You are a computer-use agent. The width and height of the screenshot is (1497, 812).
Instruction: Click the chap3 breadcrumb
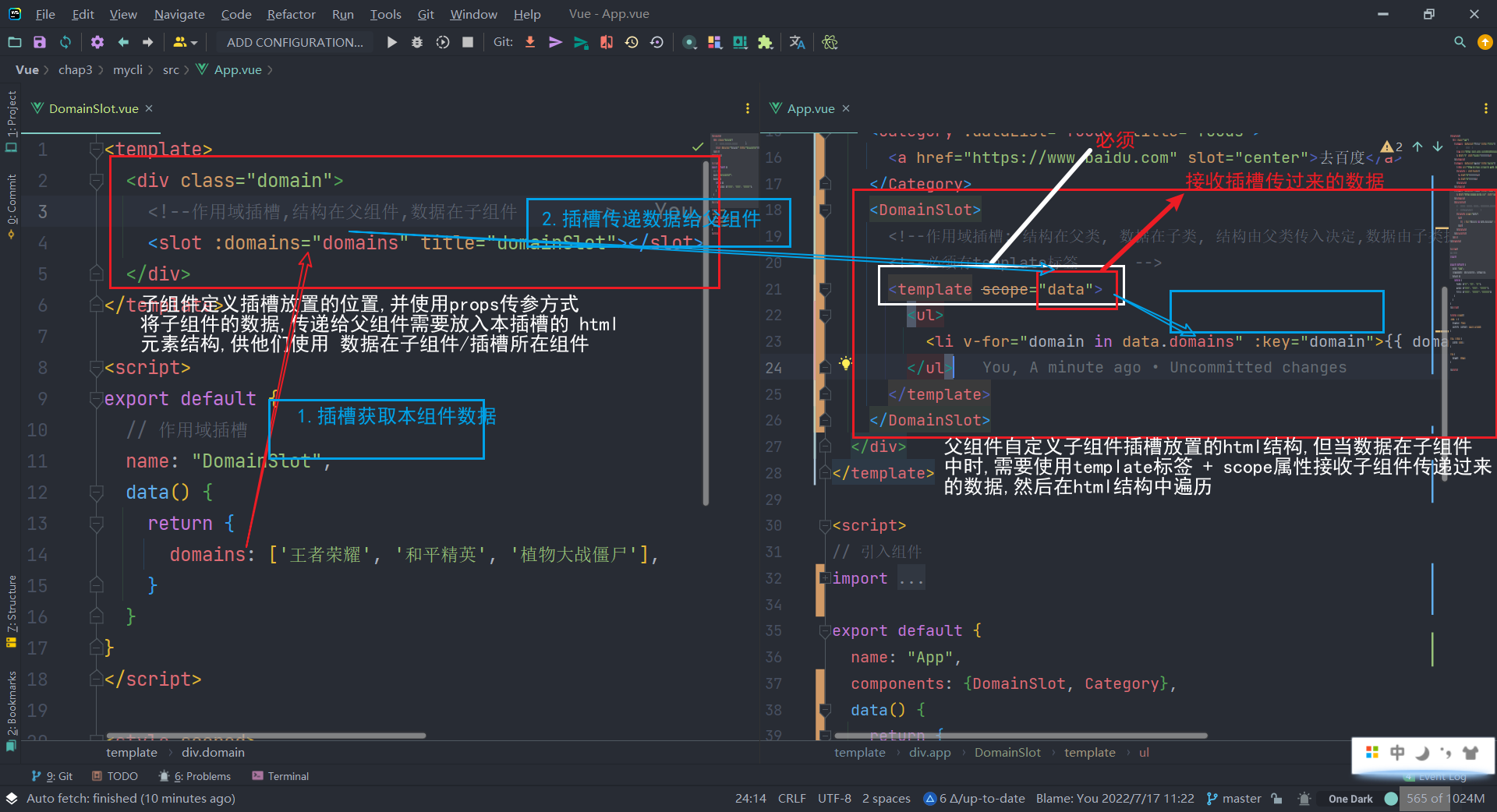pos(75,69)
